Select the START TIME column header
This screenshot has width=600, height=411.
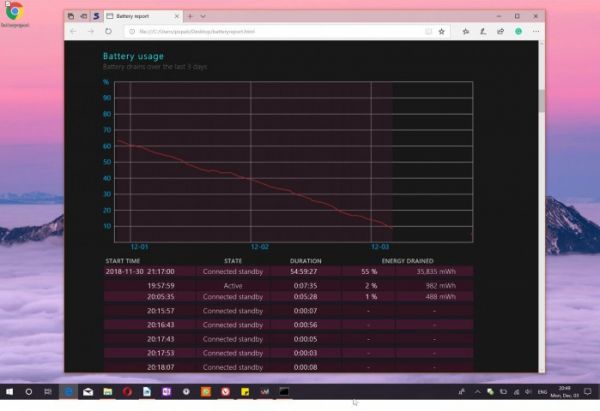[123, 261]
